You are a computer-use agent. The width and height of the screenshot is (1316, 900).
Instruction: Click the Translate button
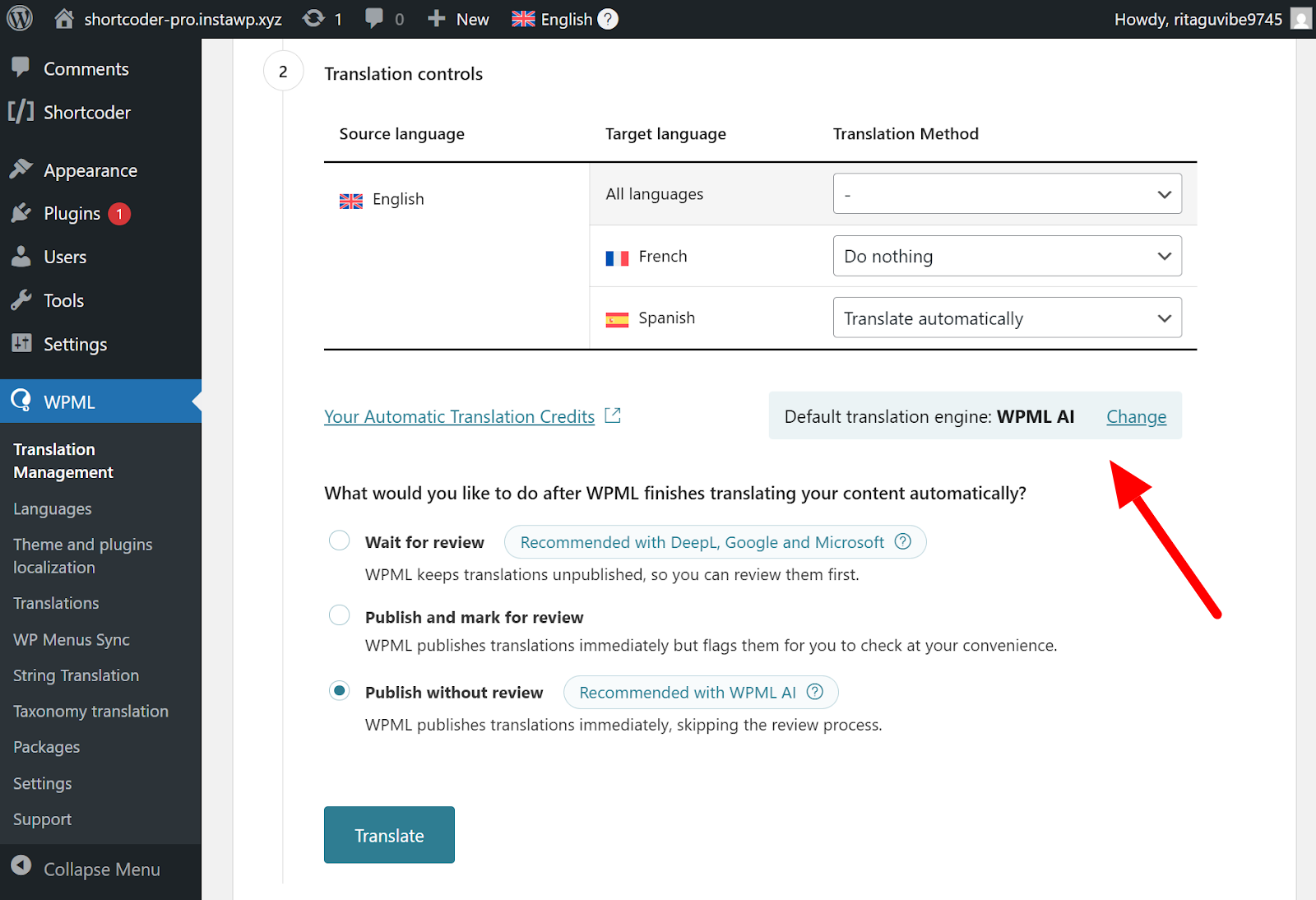(389, 835)
